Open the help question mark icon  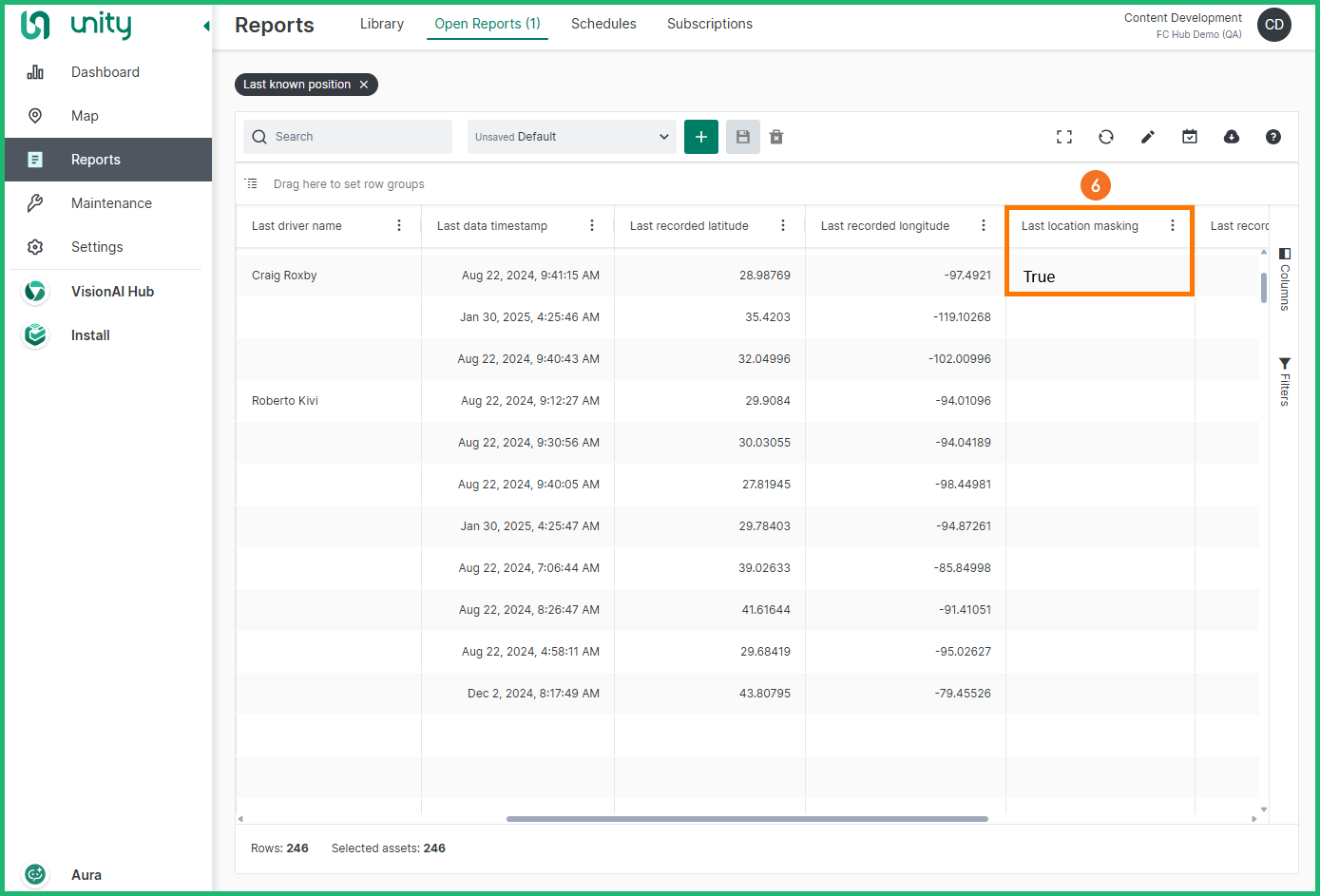click(1273, 137)
